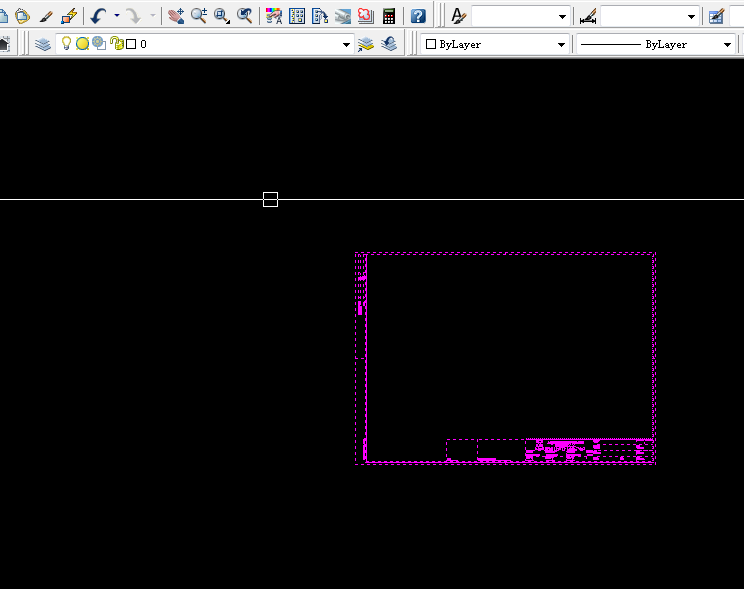Open the ByLayer color control dropdown
The width and height of the screenshot is (744, 589).
coord(561,45)
